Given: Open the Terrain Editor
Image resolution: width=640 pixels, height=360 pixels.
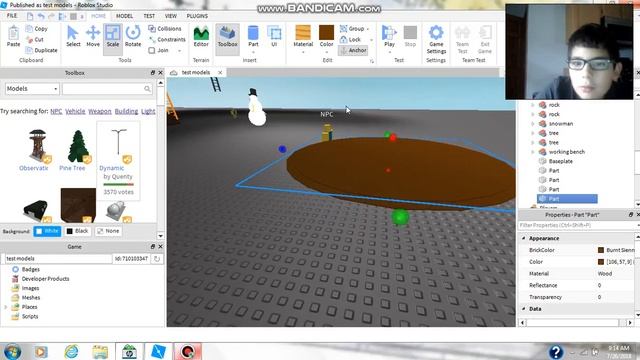Looking at the screenshot, I should (x=201, y=36).
